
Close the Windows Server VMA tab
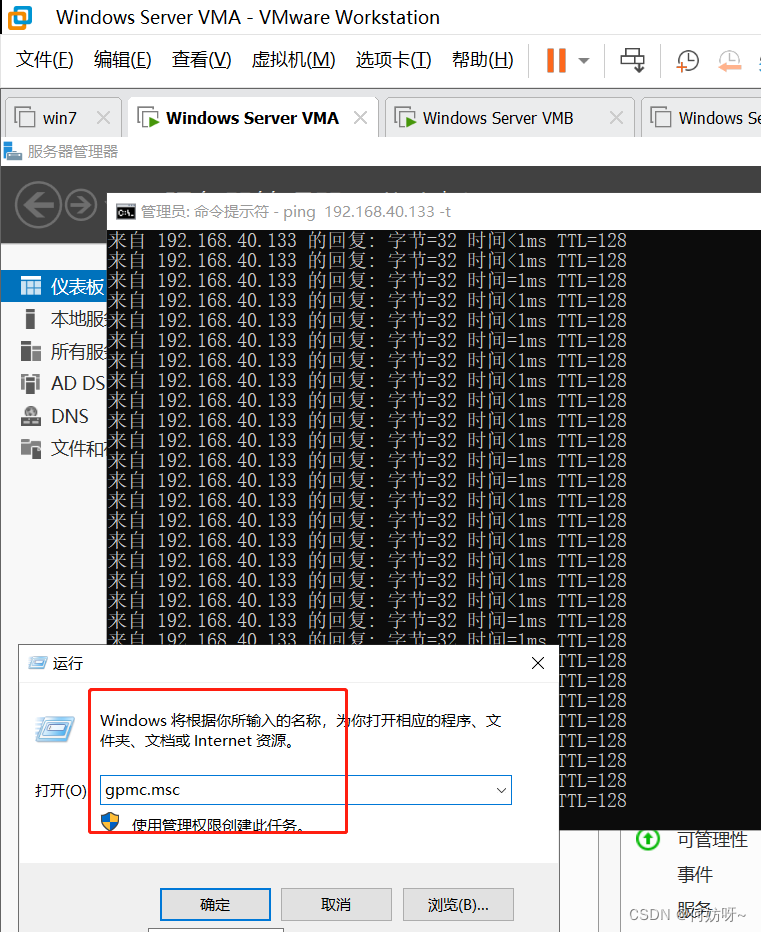[x=360, y=118]
